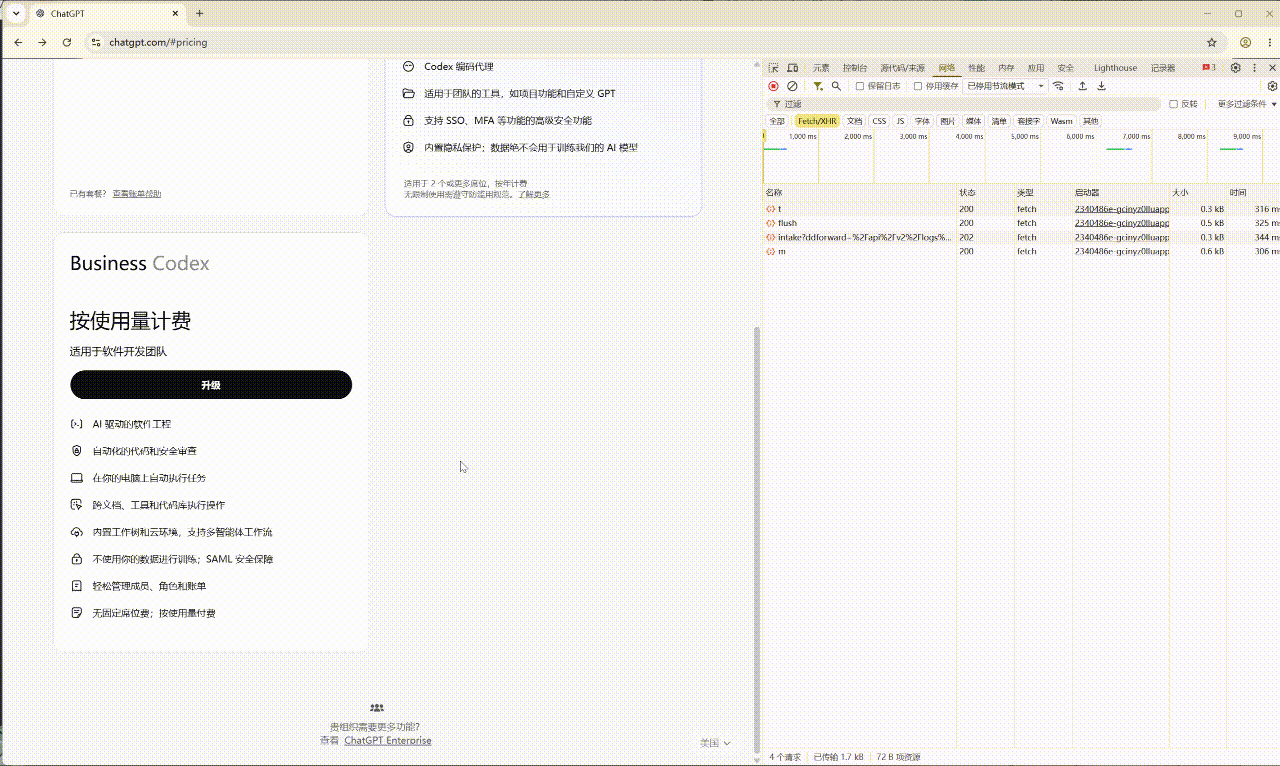Click the inspect element picker icon

click(x=774, y=68)
